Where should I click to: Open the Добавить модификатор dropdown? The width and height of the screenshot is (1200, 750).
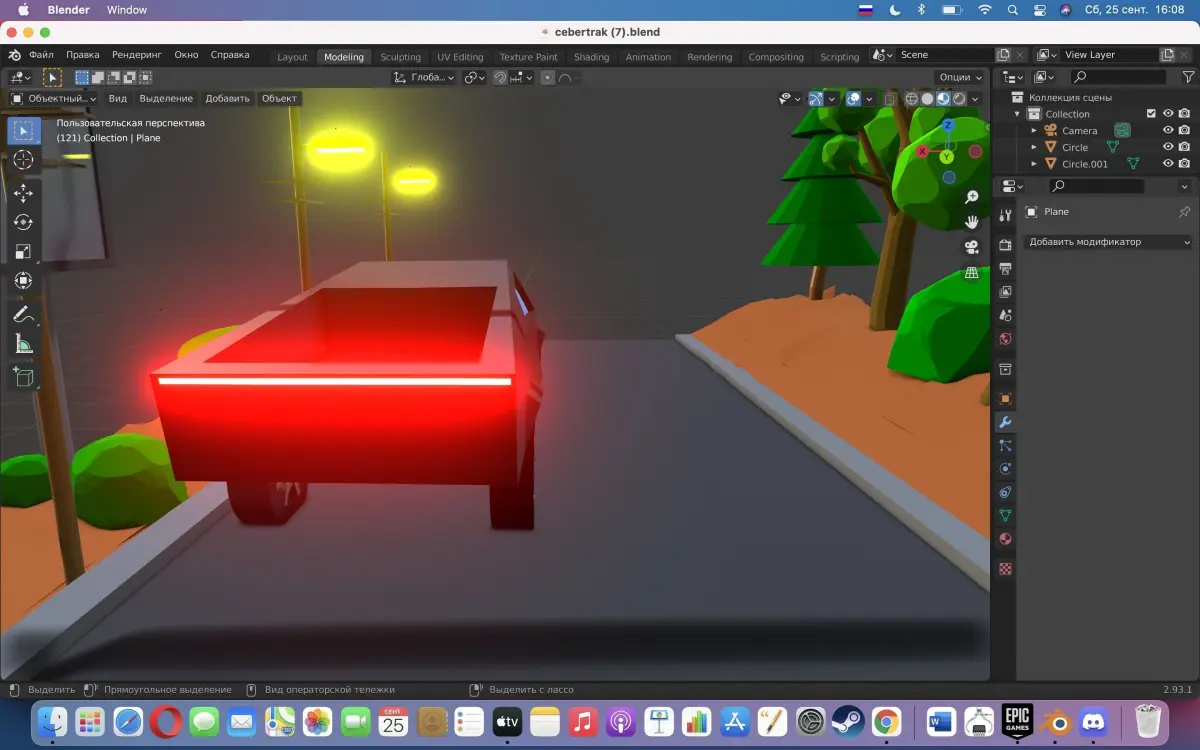pos(1108,242)
